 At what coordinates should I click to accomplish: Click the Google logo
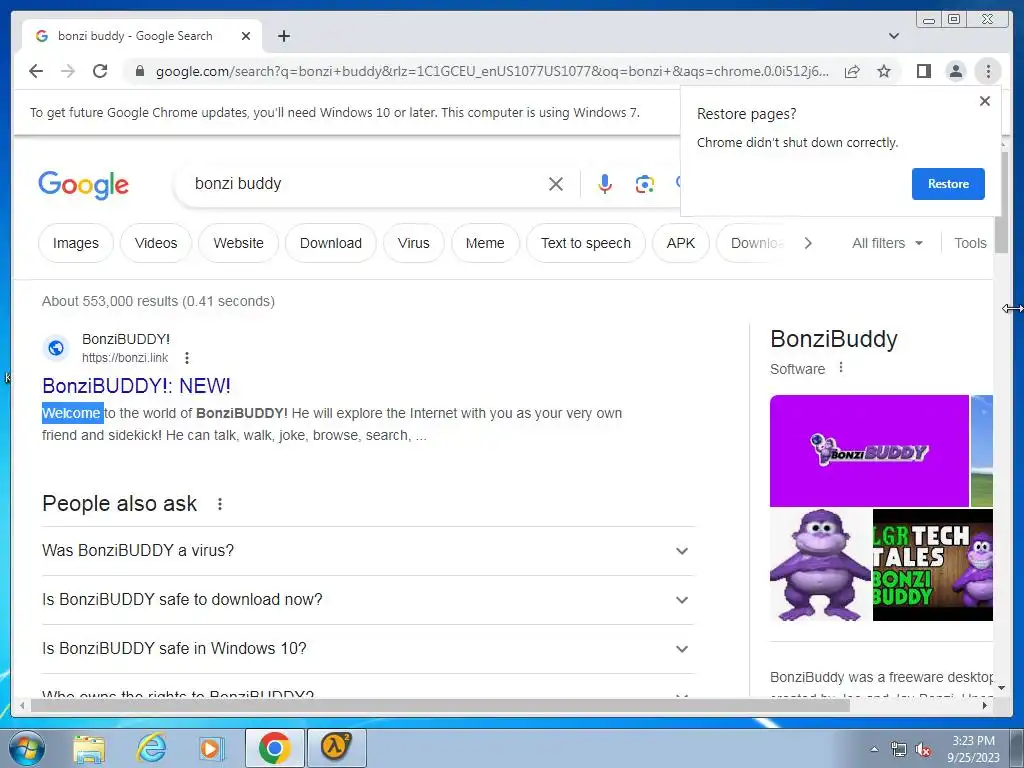[84, 185]
